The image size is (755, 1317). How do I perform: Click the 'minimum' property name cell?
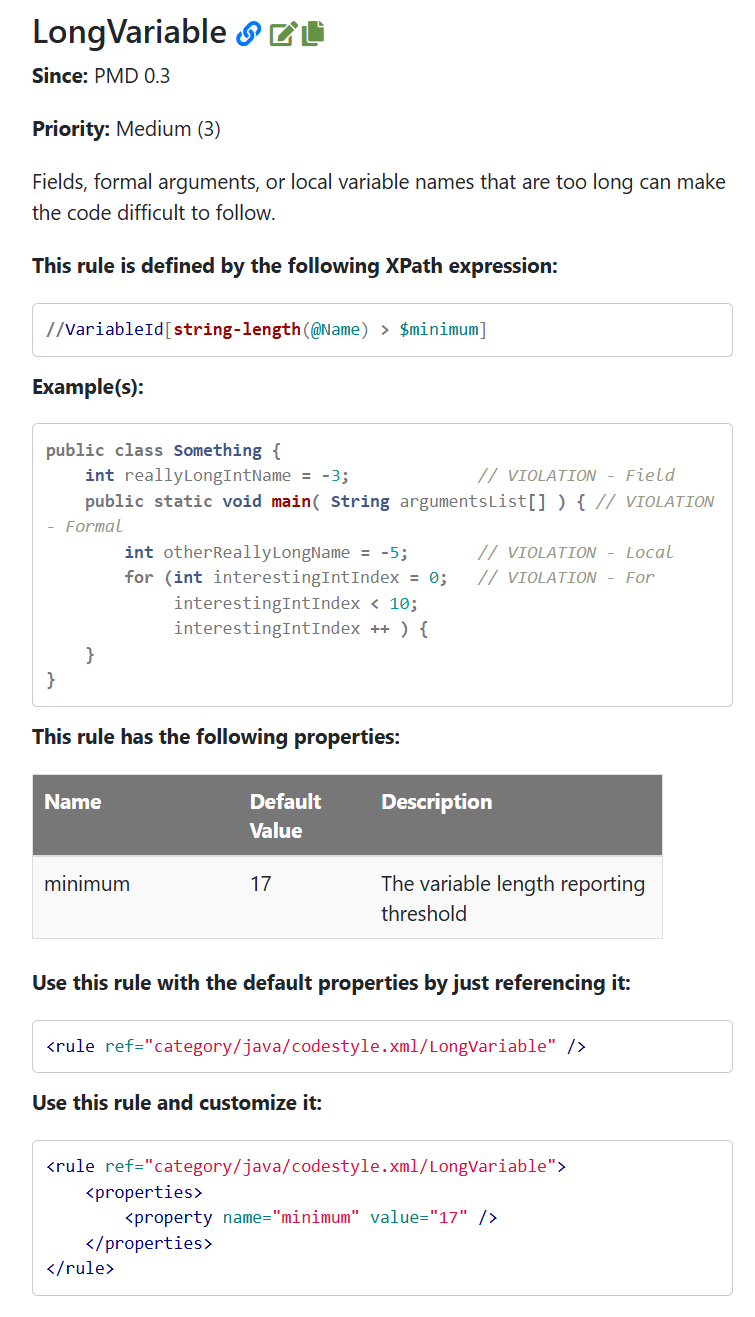pyautogui.click(x=87, y=884)
